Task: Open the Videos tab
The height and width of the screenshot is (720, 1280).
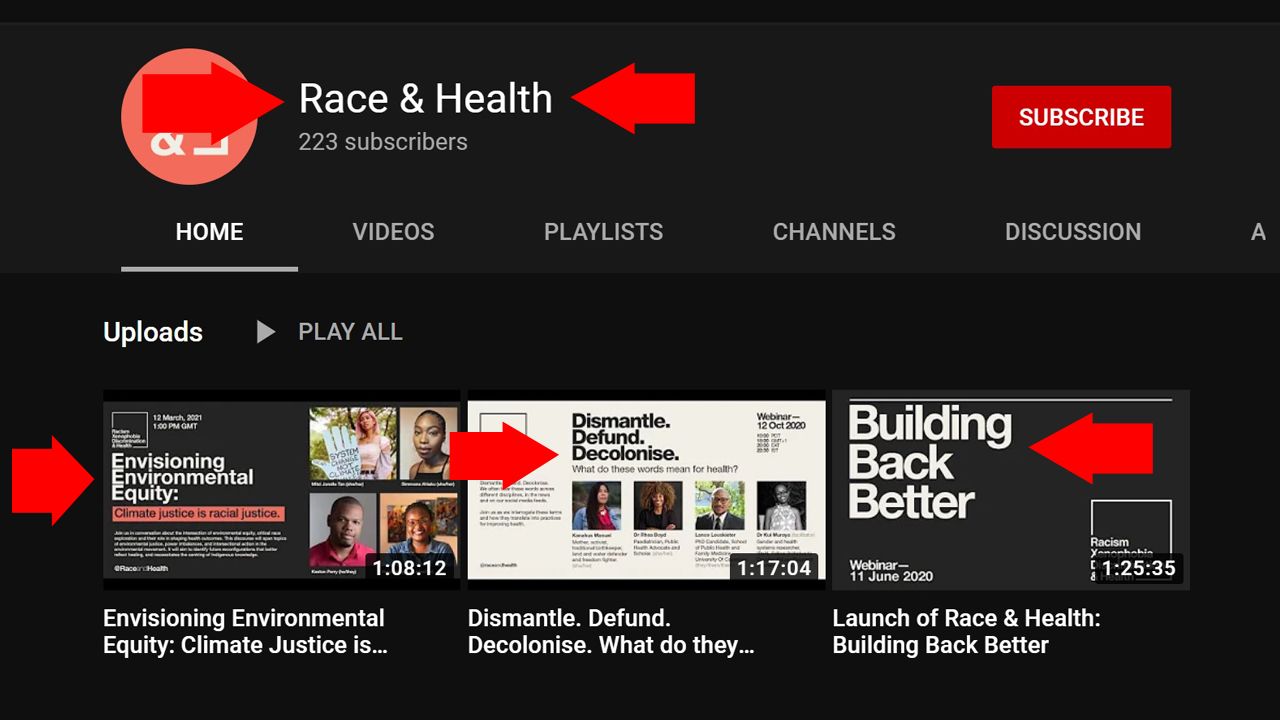Action: (393, 232)
